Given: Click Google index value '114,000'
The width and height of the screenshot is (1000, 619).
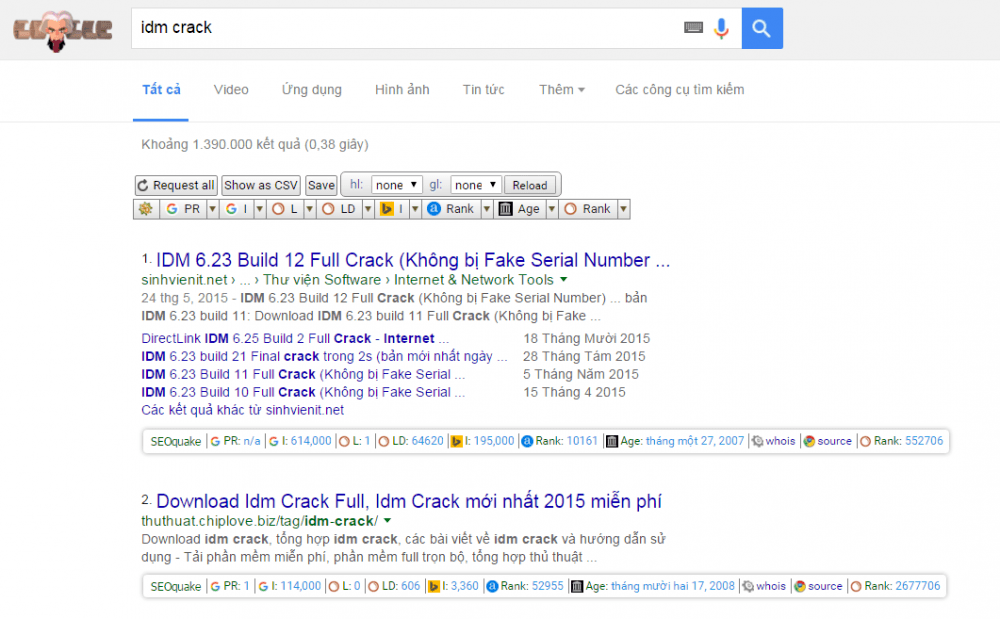Looking at the screenshot, I should [301, 586].
